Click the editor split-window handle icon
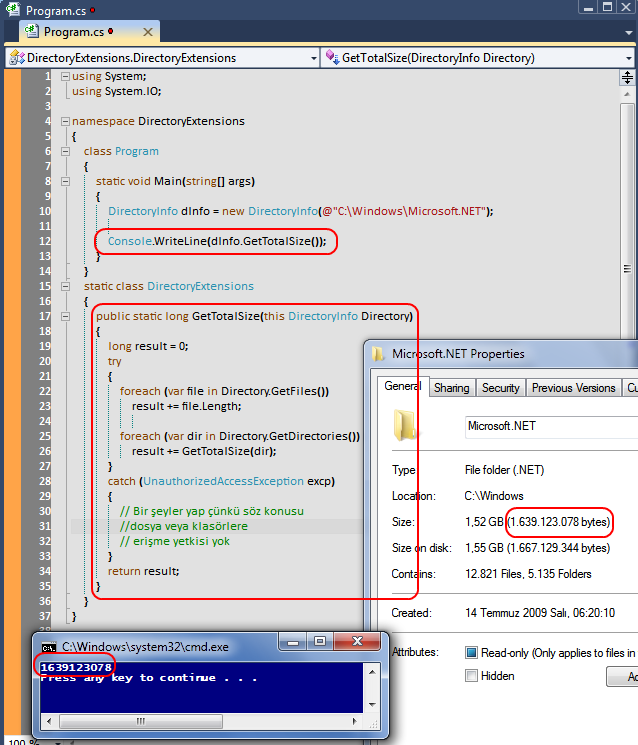Viewport: 638px width, 745px height. [628, 76]
